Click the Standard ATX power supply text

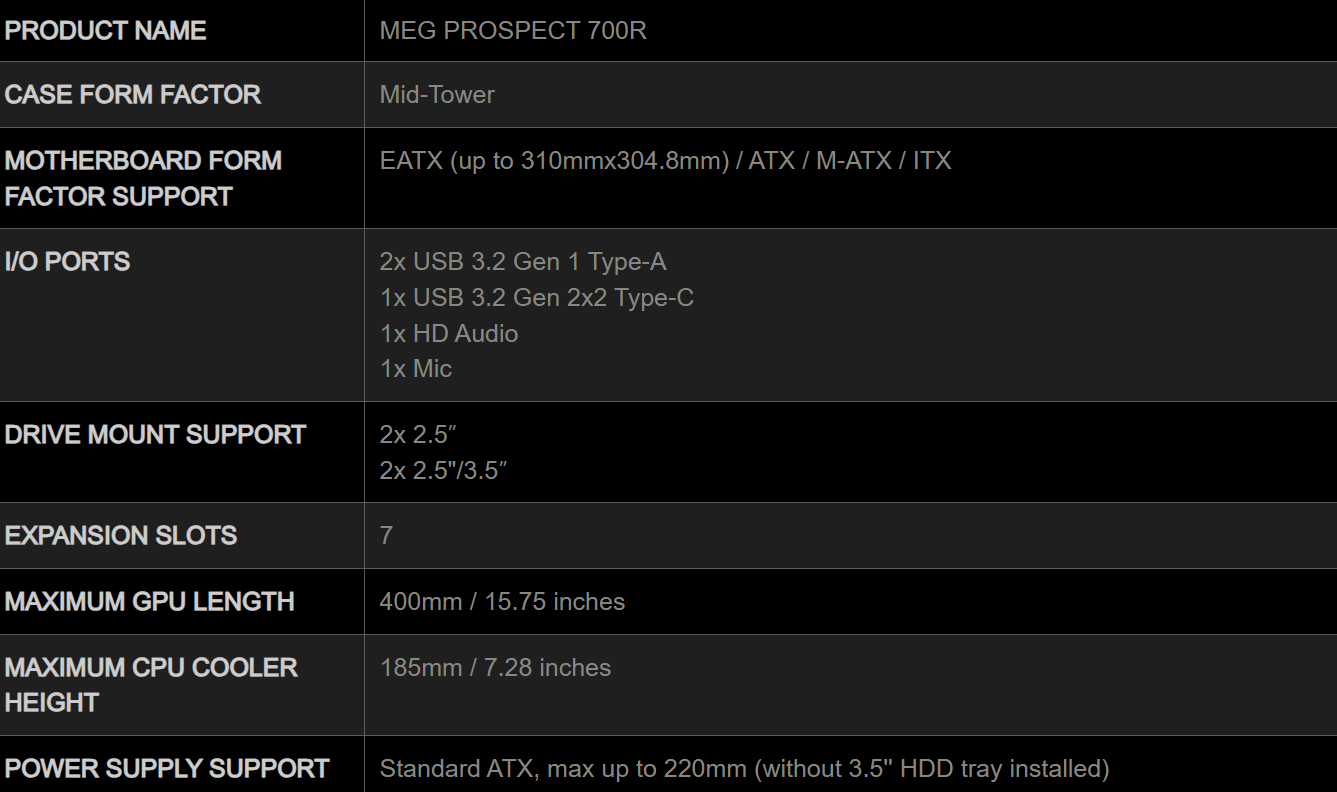(x=745, y=769)
